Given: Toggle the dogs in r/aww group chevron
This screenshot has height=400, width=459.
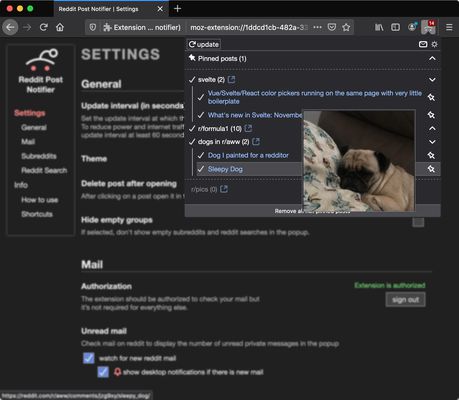Looking at the screenshot, I should click(x=432, y=142).
